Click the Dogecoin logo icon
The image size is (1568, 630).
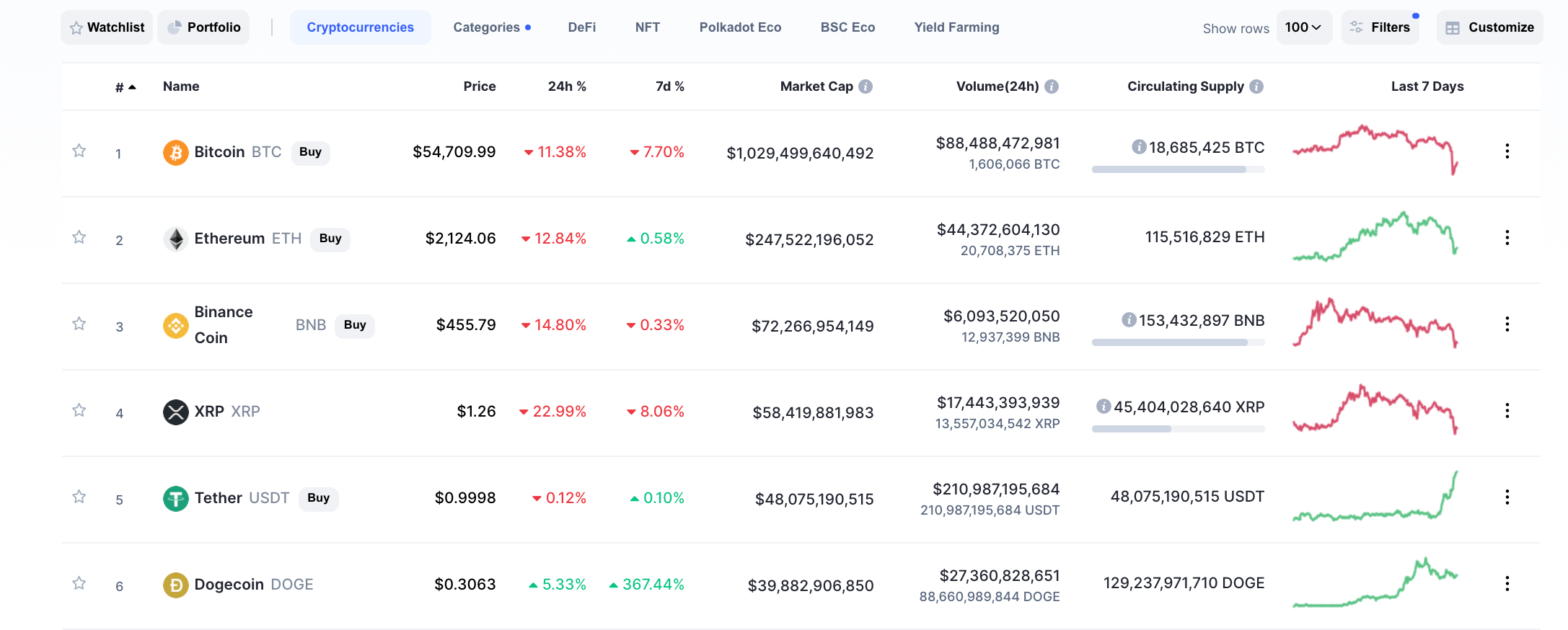tap(175, 585)
